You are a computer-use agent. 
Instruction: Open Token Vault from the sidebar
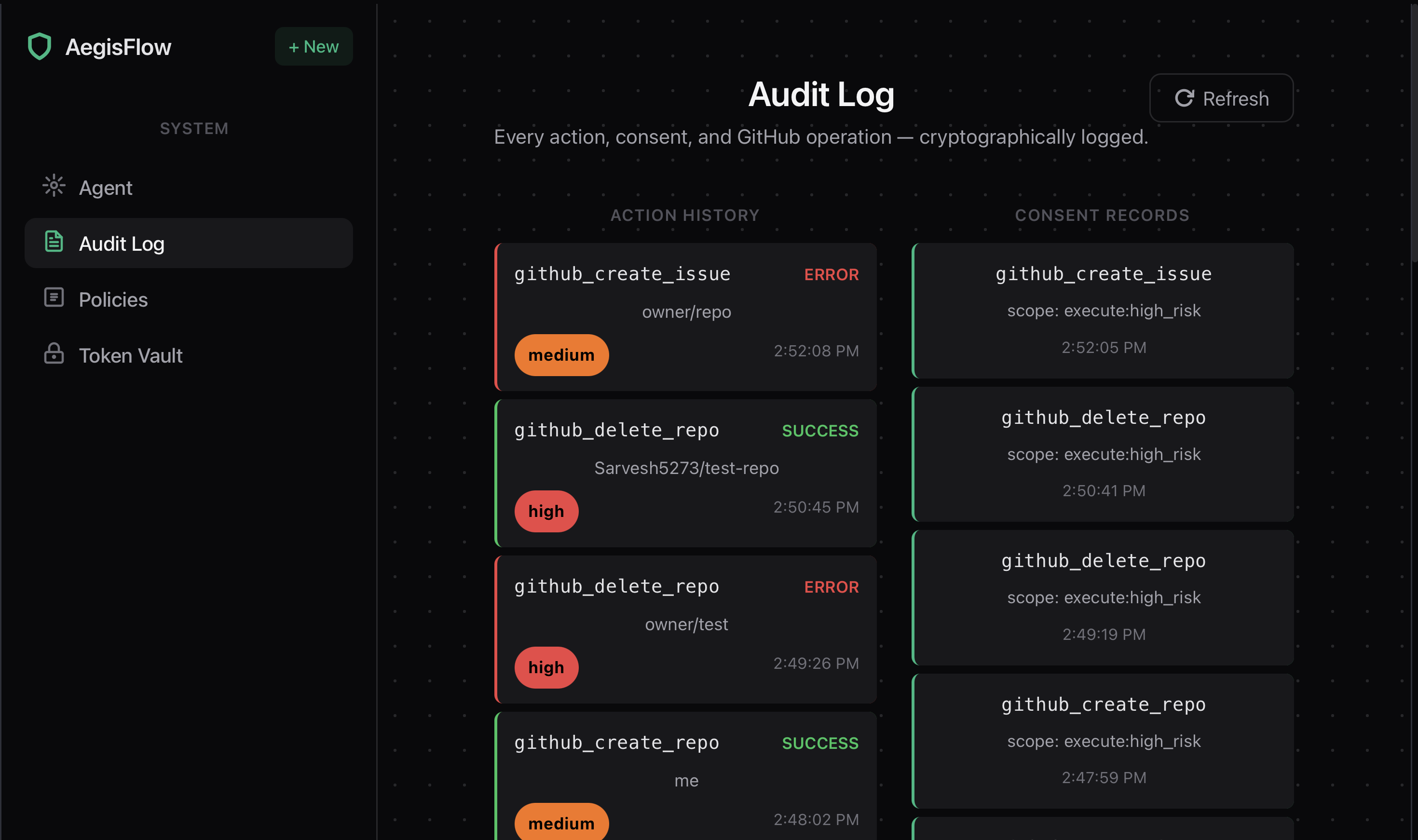[130, 355]
